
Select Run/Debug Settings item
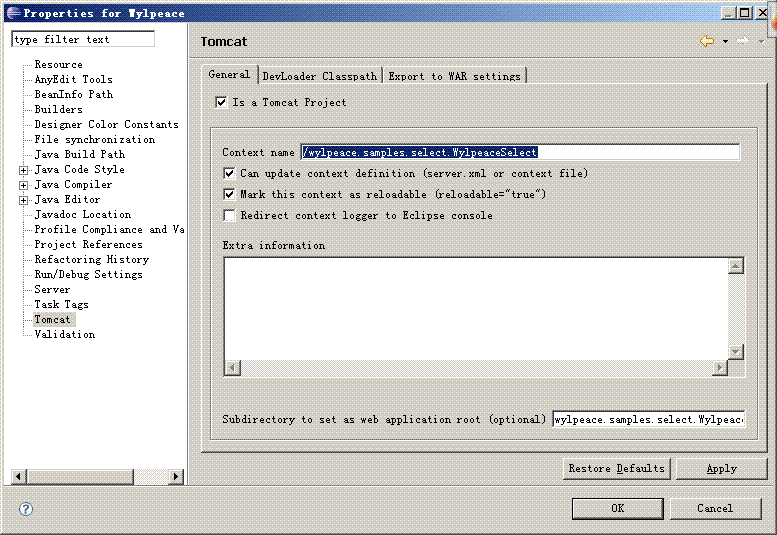click(x=88, y=274)
